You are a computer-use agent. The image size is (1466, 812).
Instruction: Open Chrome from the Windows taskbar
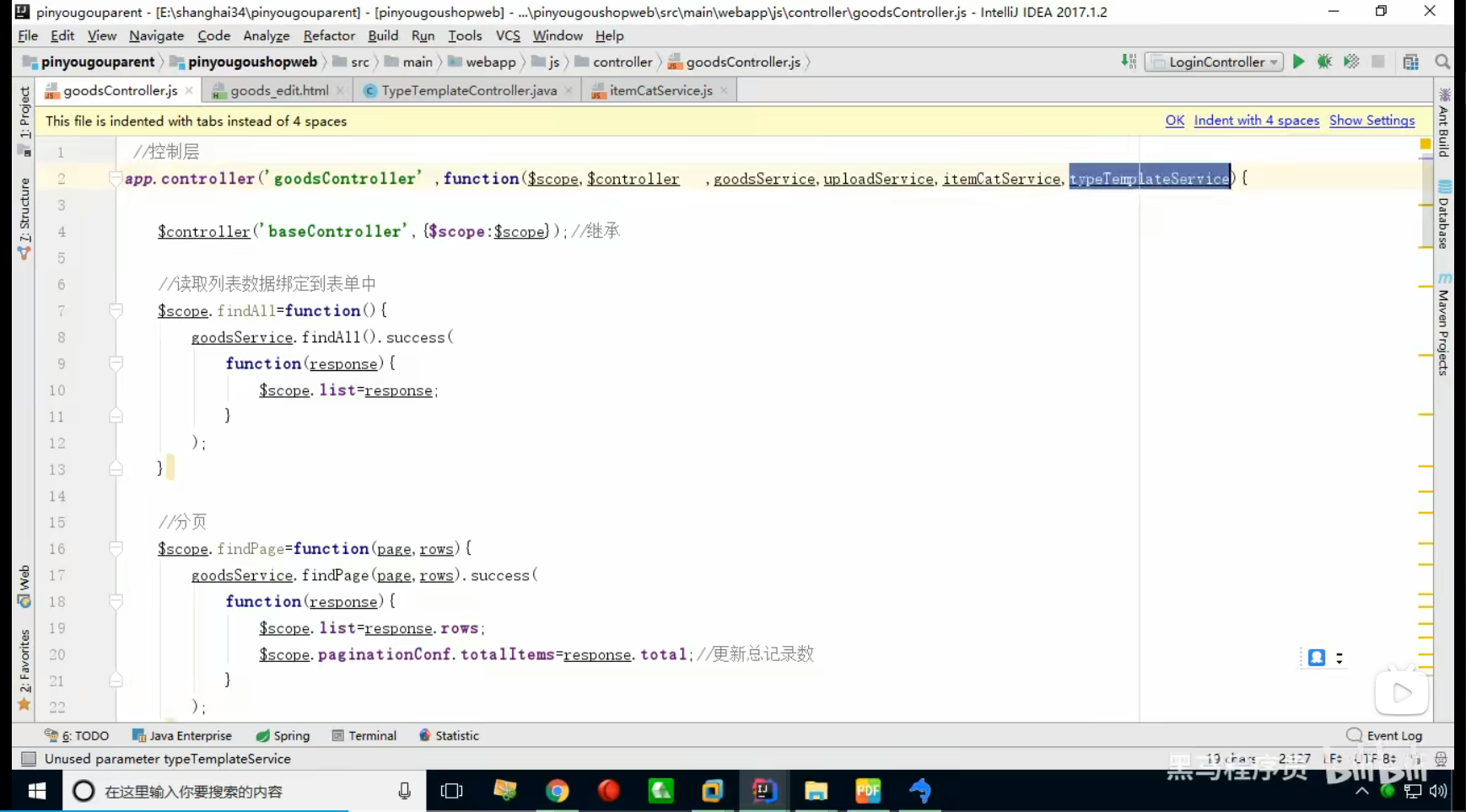(557, 791)
